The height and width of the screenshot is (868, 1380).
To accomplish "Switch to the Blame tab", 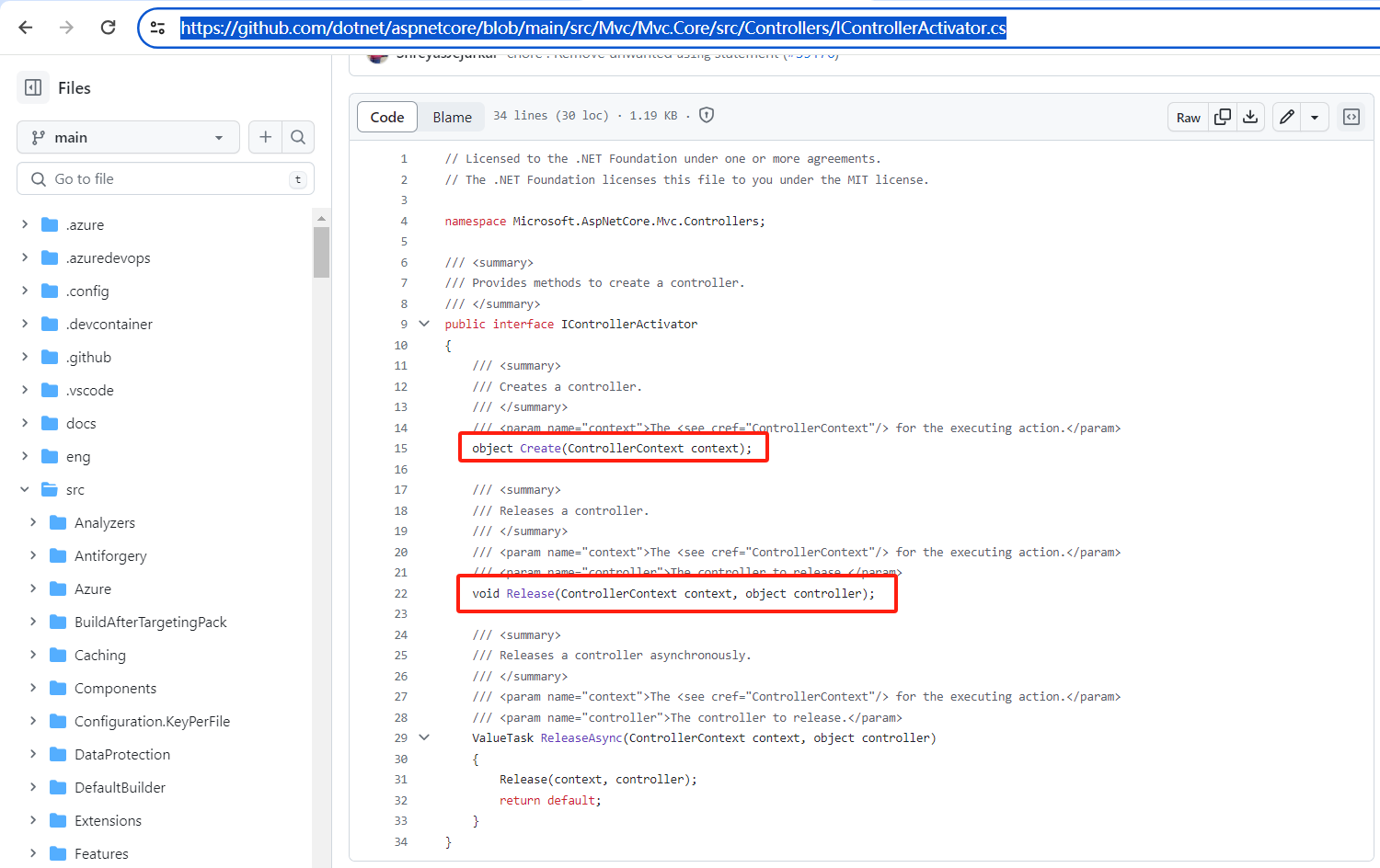I will [453, 117].
